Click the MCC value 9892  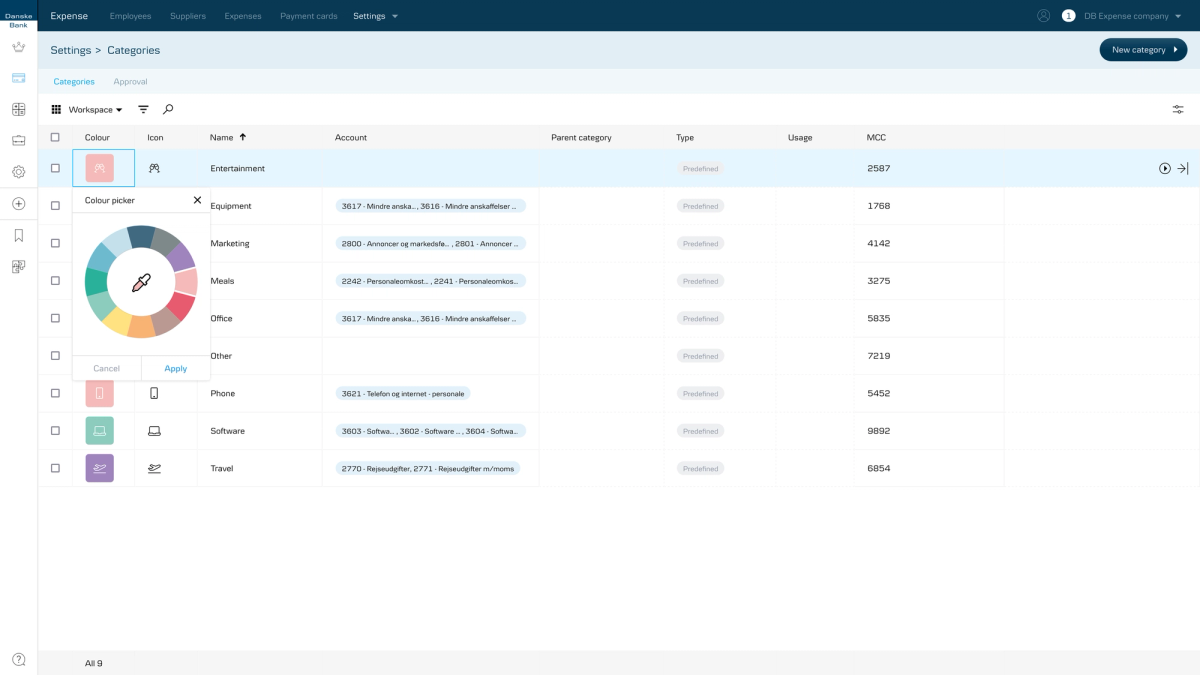coord(878,431)
